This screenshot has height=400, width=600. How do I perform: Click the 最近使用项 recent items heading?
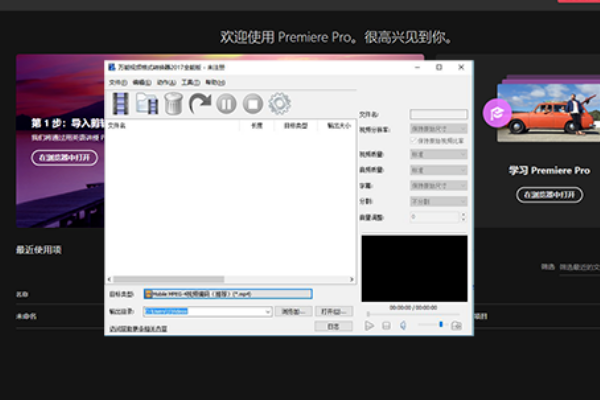click(x=39, y=250)
